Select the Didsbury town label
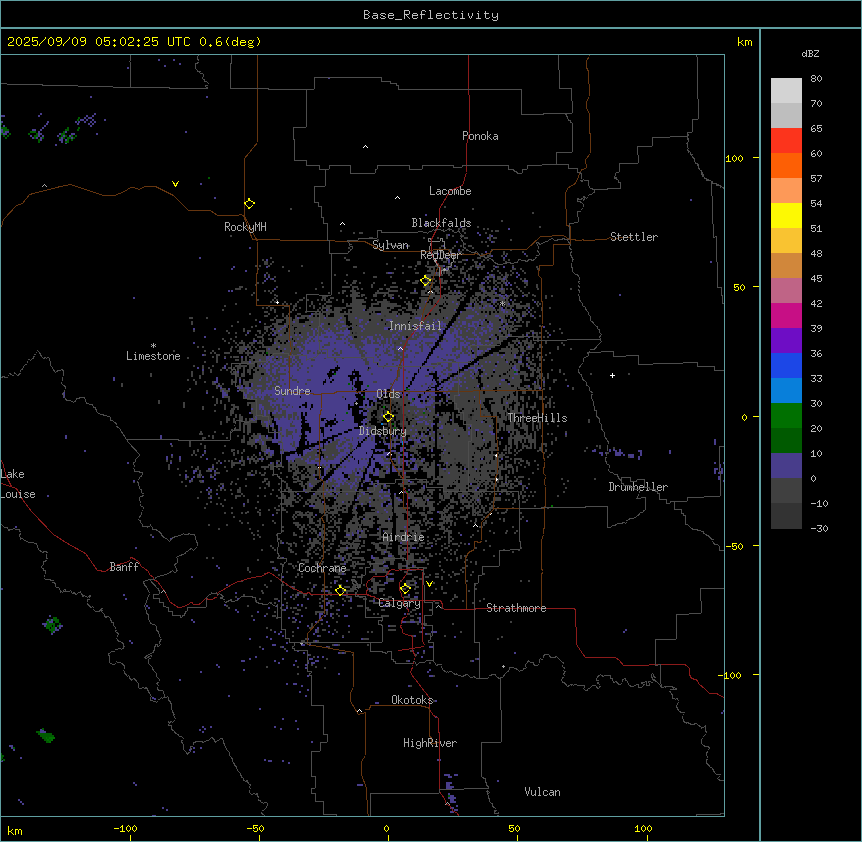The height and width of the screenshot is (842, 862). [383, 431]
